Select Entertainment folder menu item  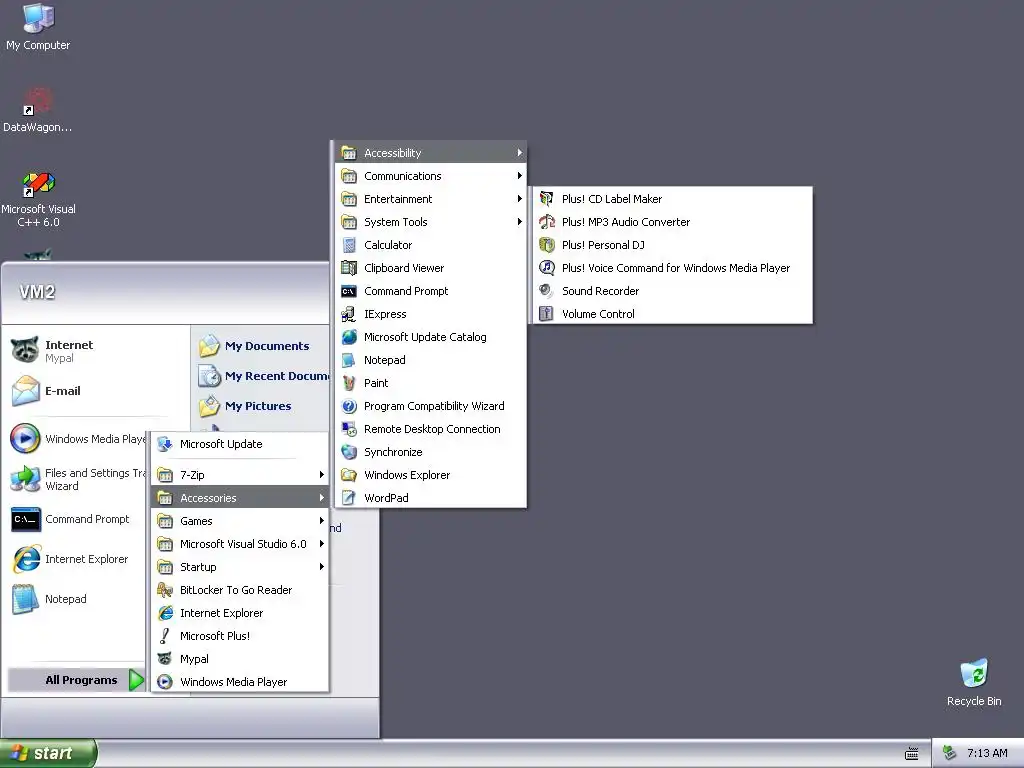click(430, 199)
